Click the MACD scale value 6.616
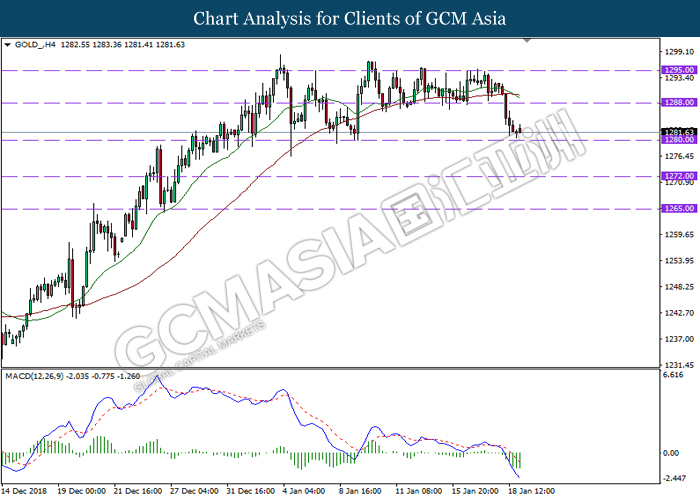This screenshot has width=700, height=500. (673, 375)
